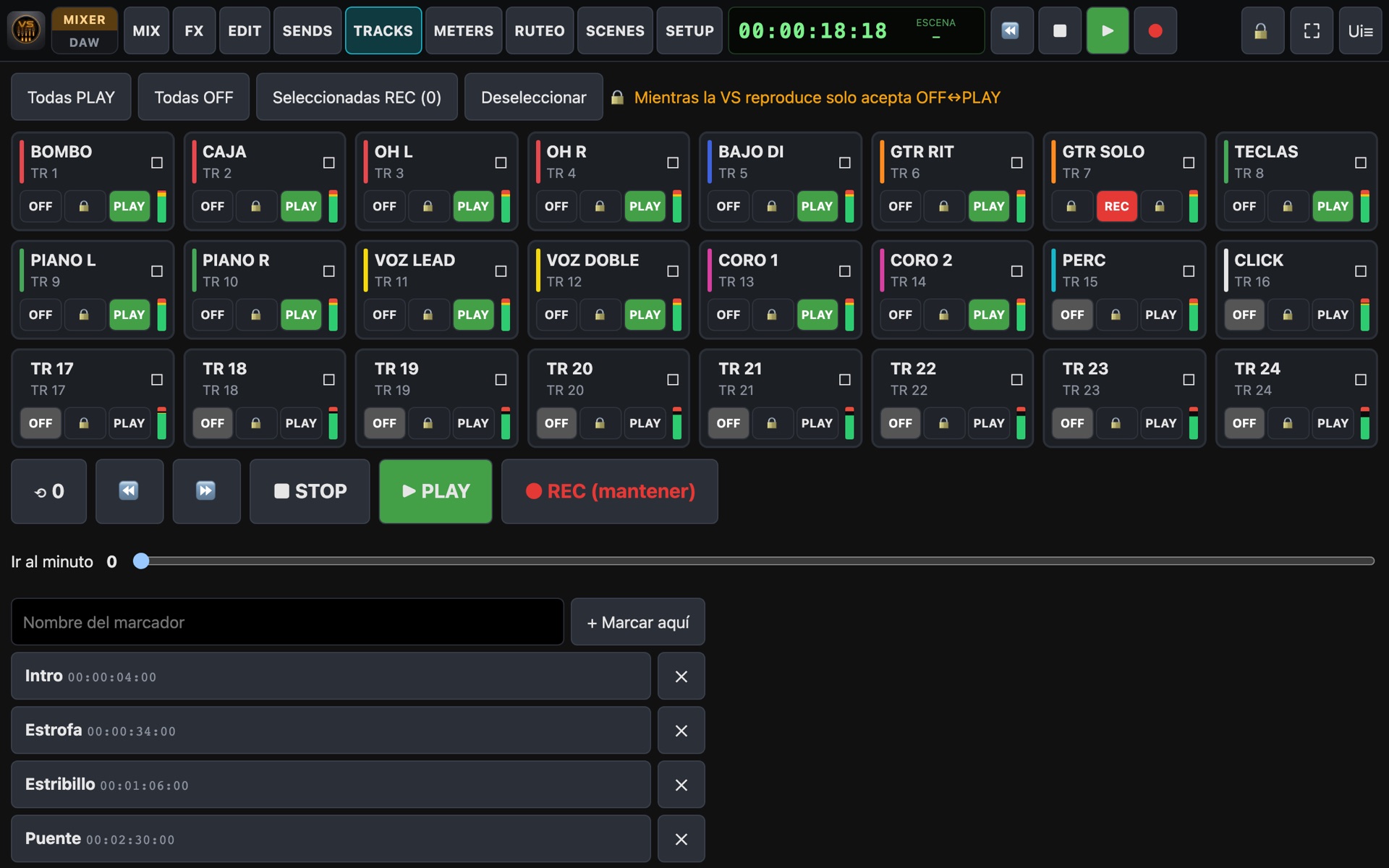Click the + Marcar aquí button

pyautogui.click(x=638, y=622)
